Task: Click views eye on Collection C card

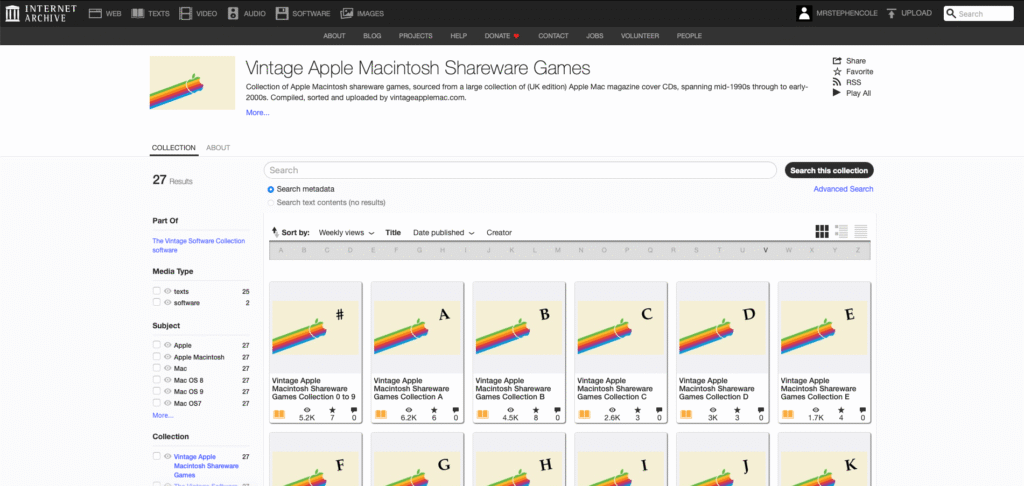Action: 611,410
